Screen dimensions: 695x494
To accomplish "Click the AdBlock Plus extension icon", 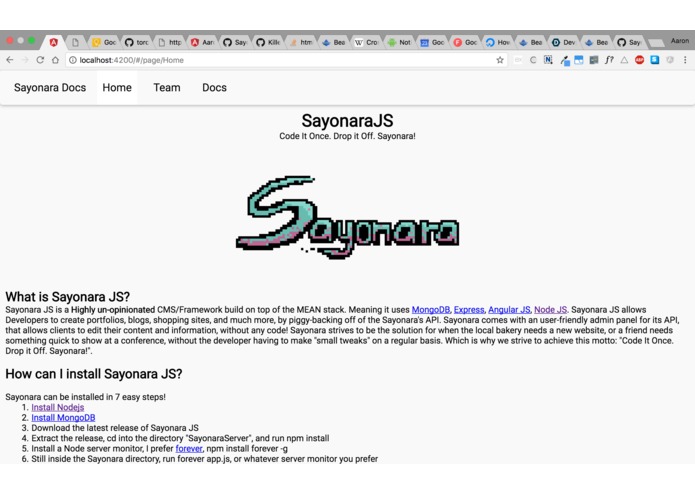I will (x=639, y=60).
